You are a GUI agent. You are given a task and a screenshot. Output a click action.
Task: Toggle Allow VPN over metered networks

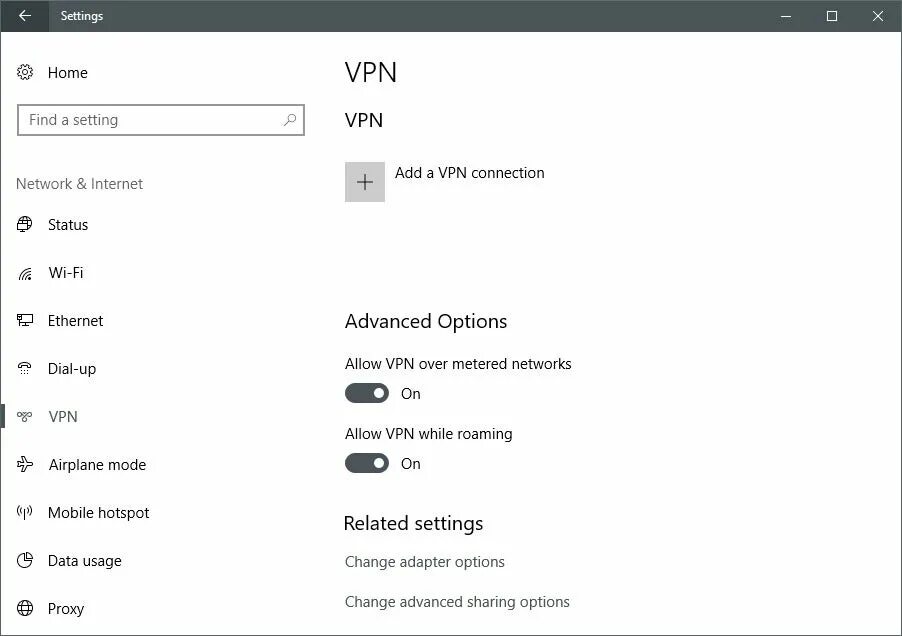[367, 393]
